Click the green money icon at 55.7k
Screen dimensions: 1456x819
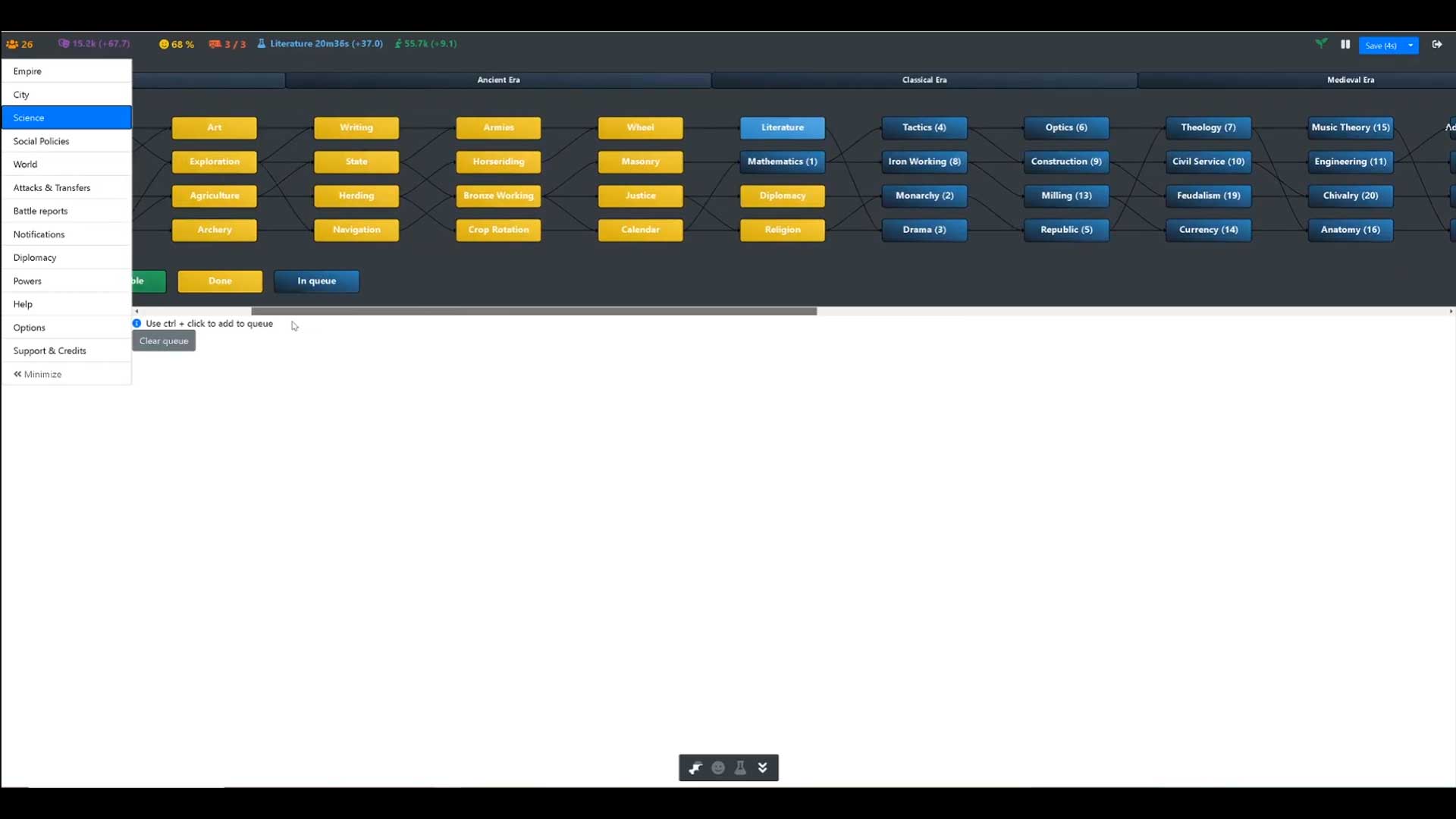point(398,44)
